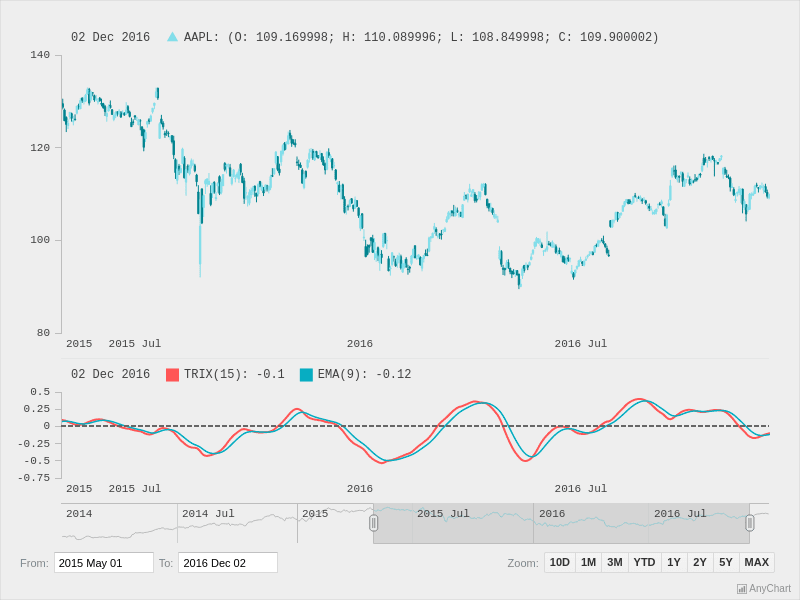Switch zoom to 1Y
Image resolution: width=800 pixels, height=600 pixels.
pos(674,562)
